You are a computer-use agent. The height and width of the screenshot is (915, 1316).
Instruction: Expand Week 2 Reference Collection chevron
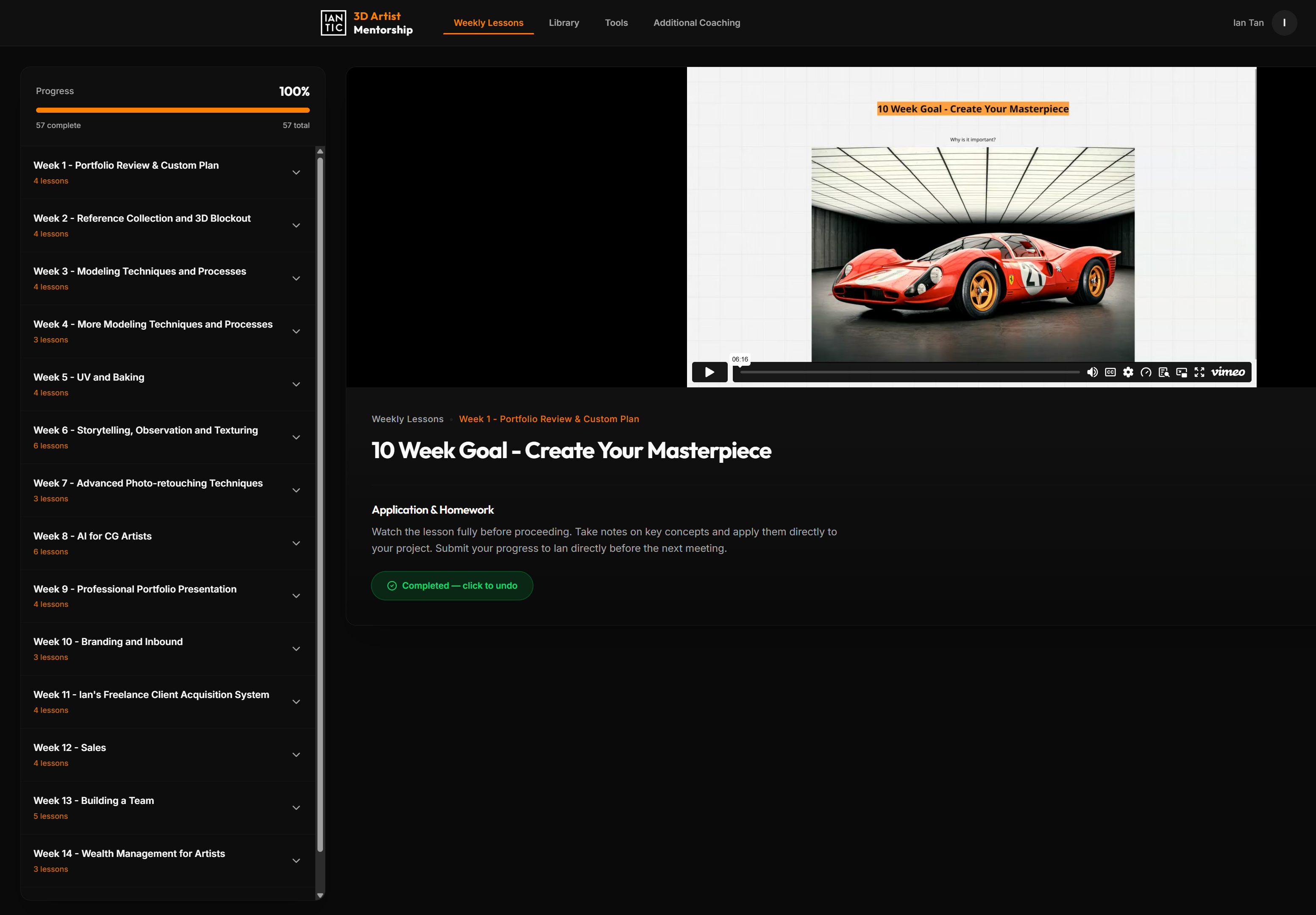[296, 225]
